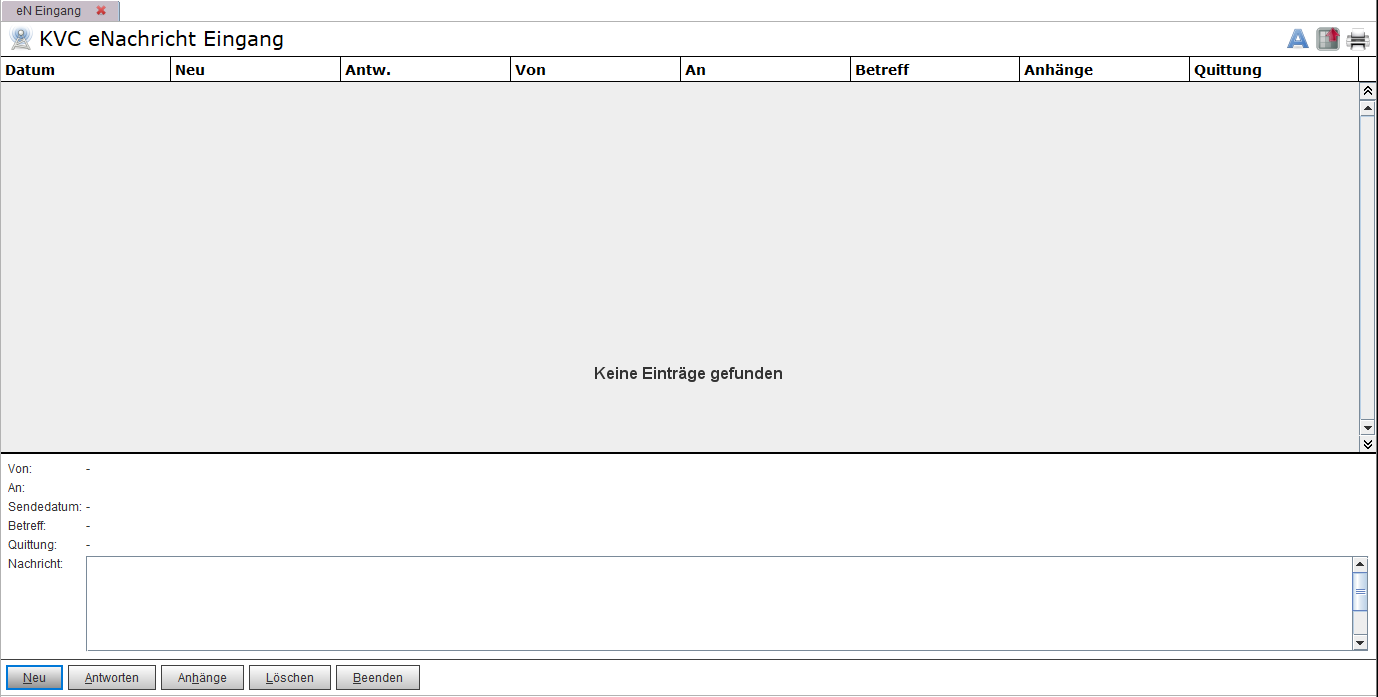The width and height of the screenshot is (1378, 697).
Task: Jump to bottom with double-chevron down button
Action: [1368, 443]
